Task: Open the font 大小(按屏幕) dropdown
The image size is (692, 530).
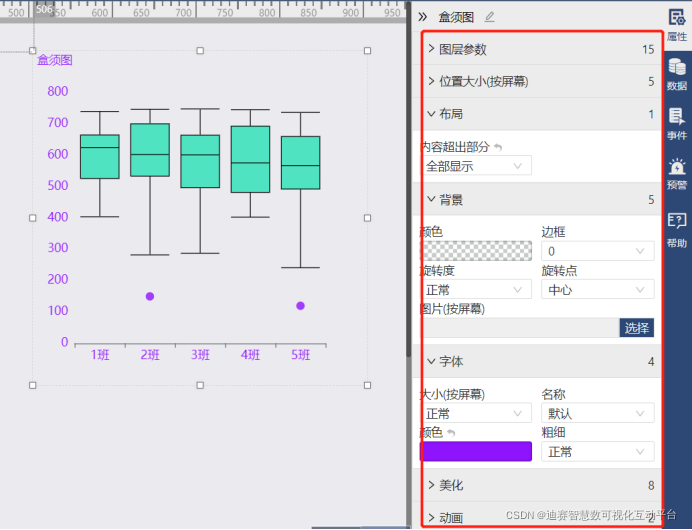Action: (476, 413)
